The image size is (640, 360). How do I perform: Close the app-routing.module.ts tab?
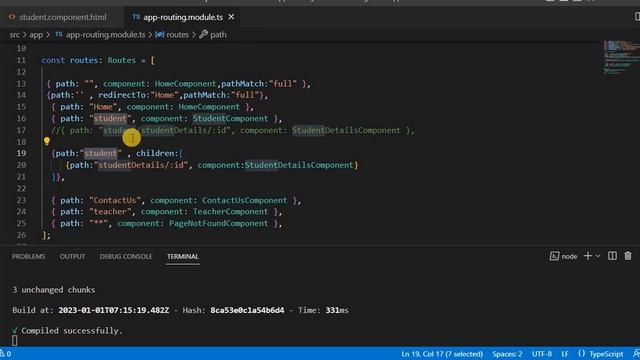tap(231, 17)
